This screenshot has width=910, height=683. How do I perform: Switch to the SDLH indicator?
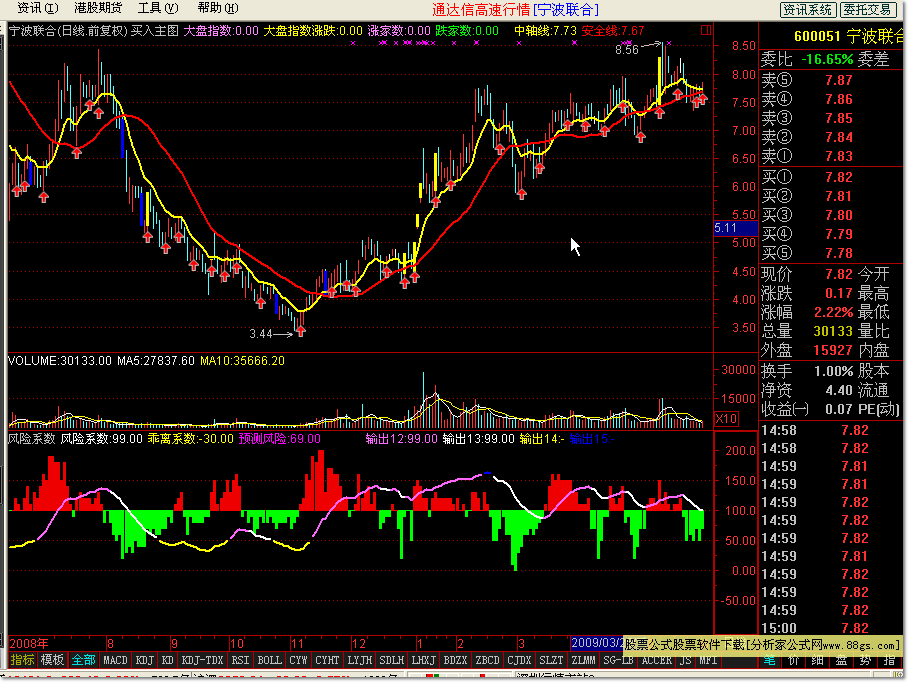tap(392, 660)
